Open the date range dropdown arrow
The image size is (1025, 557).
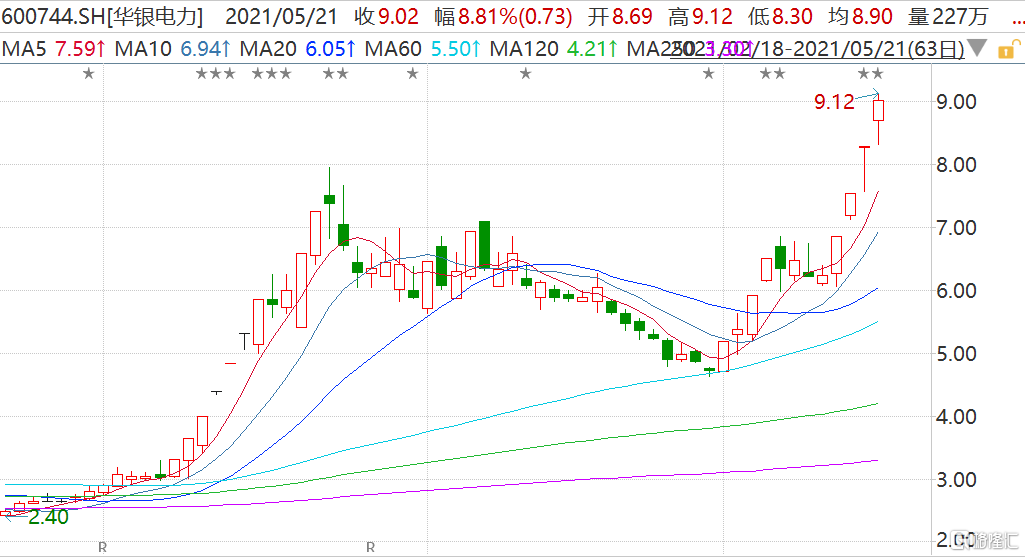(978, 49)
